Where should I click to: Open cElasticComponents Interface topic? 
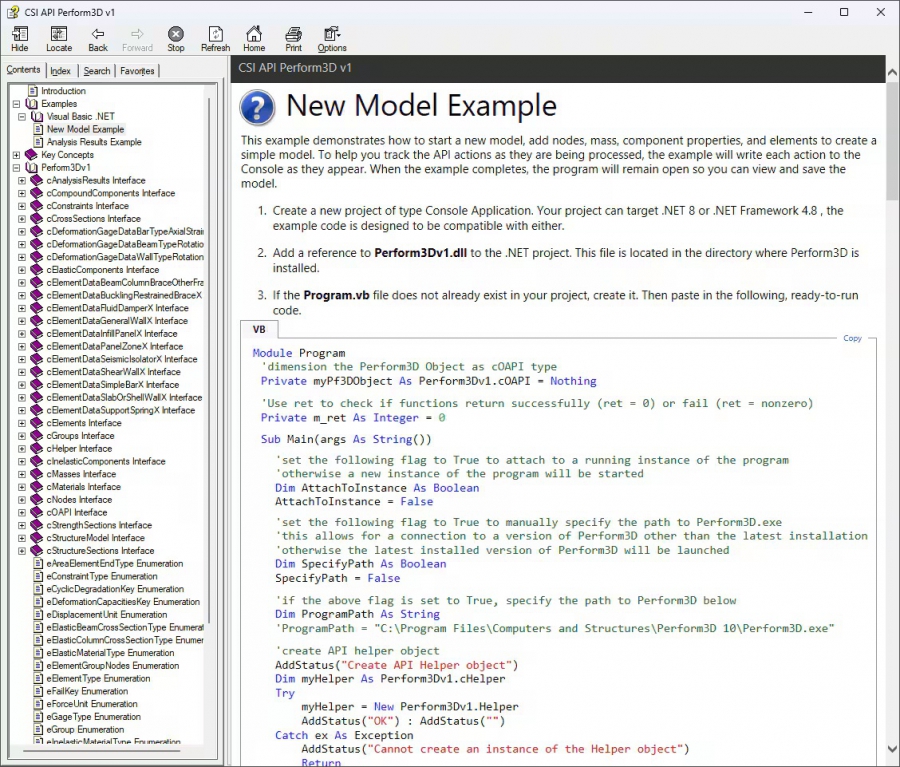pyautogui.click(x=103, y=270)
